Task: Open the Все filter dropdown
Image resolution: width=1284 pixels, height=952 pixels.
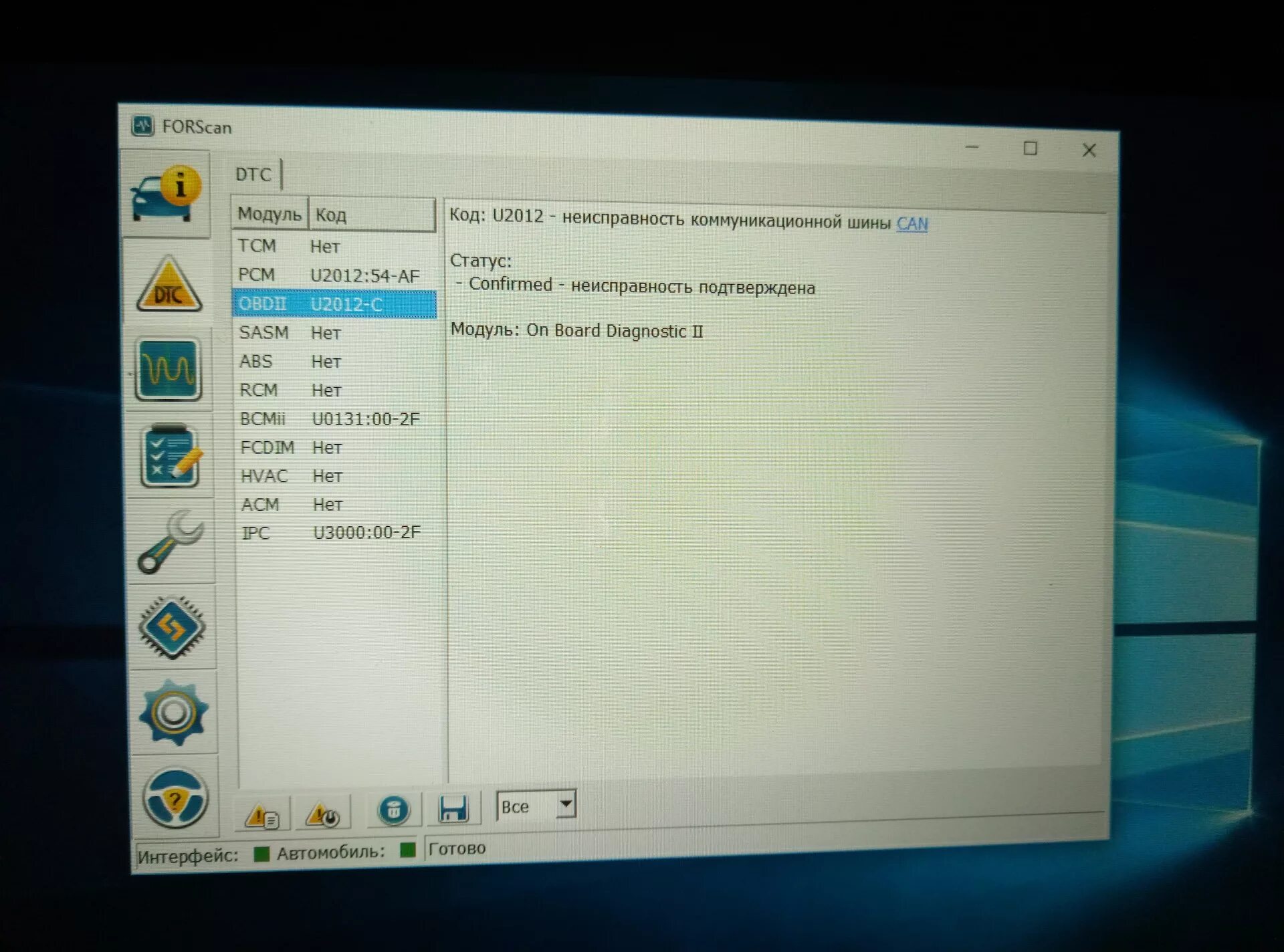Action: [536, 806]
